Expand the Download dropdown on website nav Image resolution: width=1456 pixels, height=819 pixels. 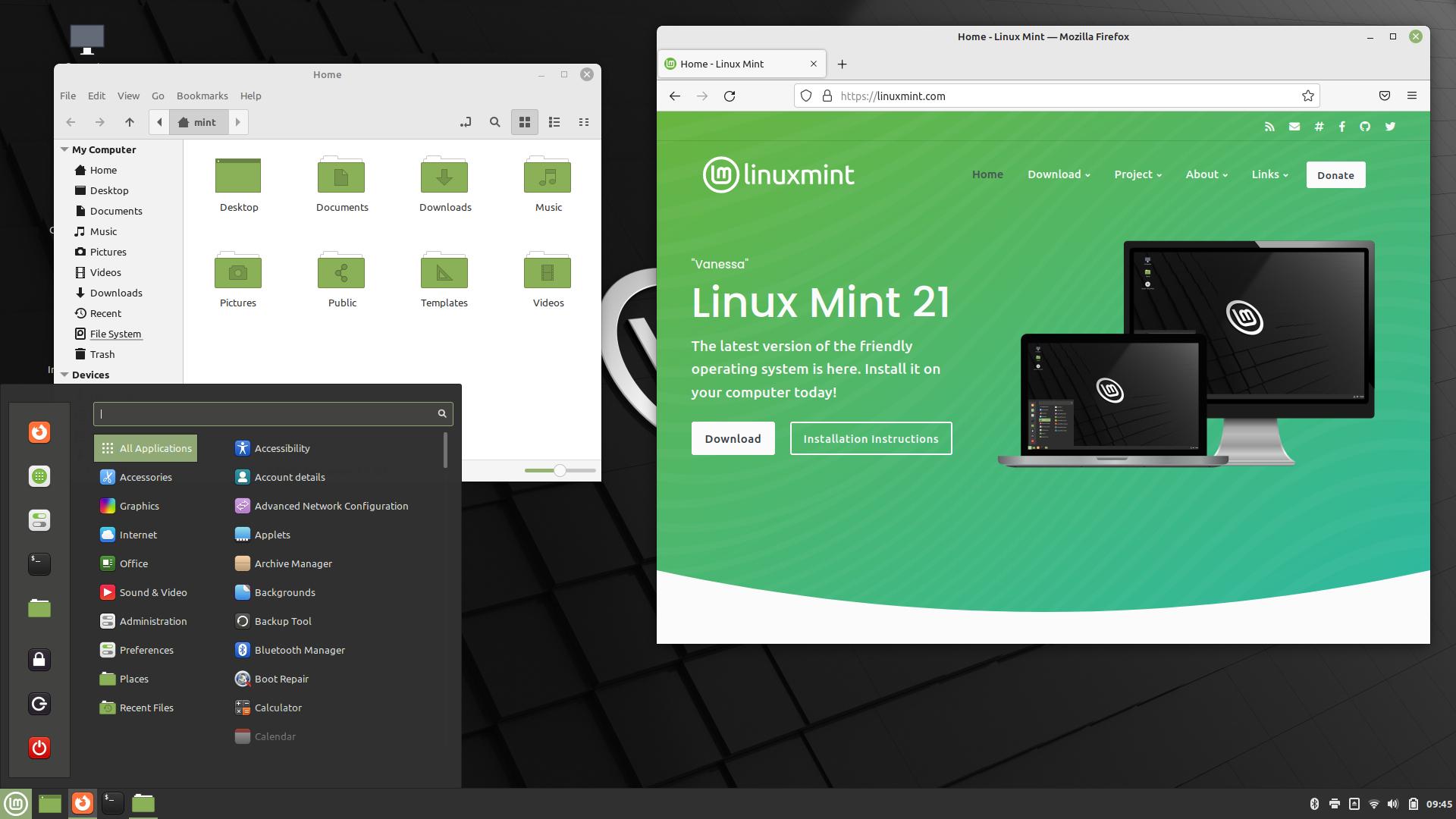click(1059, 174)
